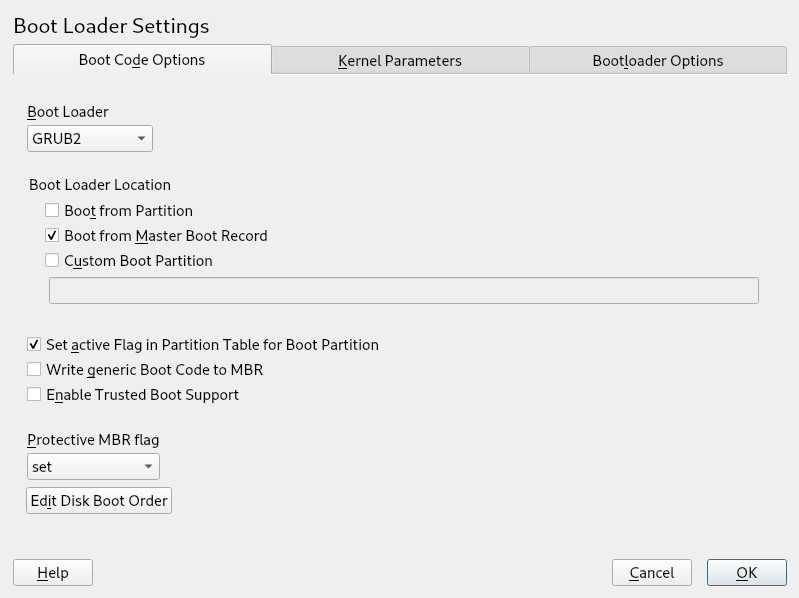This screenshot has width=799, height=598.
Task: Tick the Custom Boot Partition checkbox
Action: pos(52,261)
